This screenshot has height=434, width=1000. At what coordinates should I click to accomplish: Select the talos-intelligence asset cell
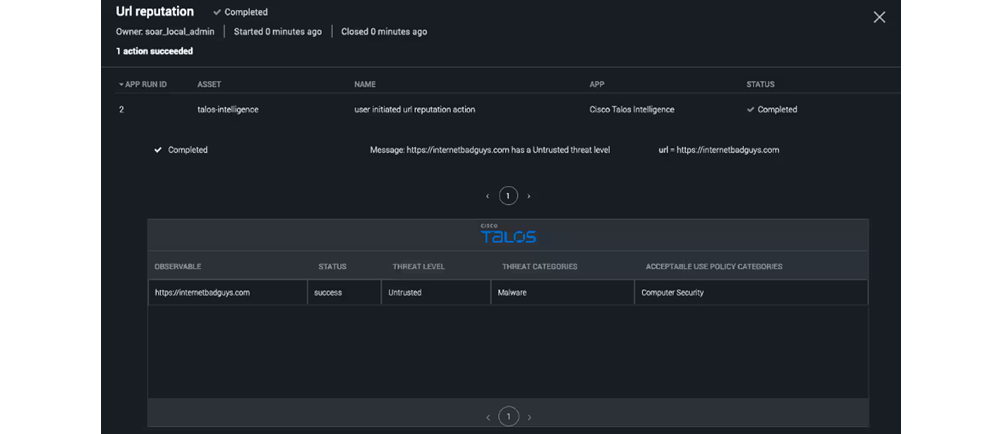(x=228, y=110)
